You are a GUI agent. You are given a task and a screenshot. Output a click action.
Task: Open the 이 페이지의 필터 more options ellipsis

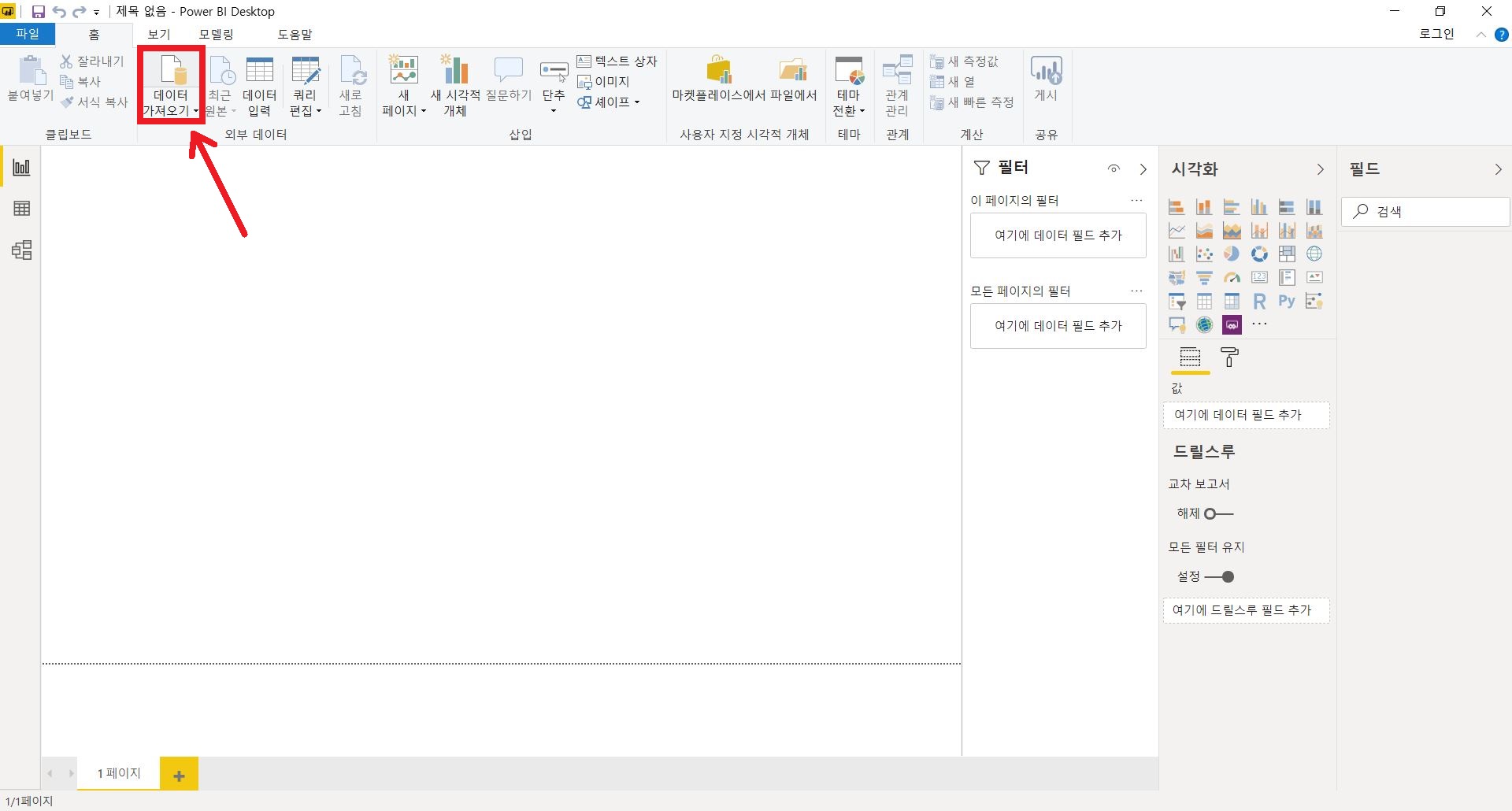1136,201
